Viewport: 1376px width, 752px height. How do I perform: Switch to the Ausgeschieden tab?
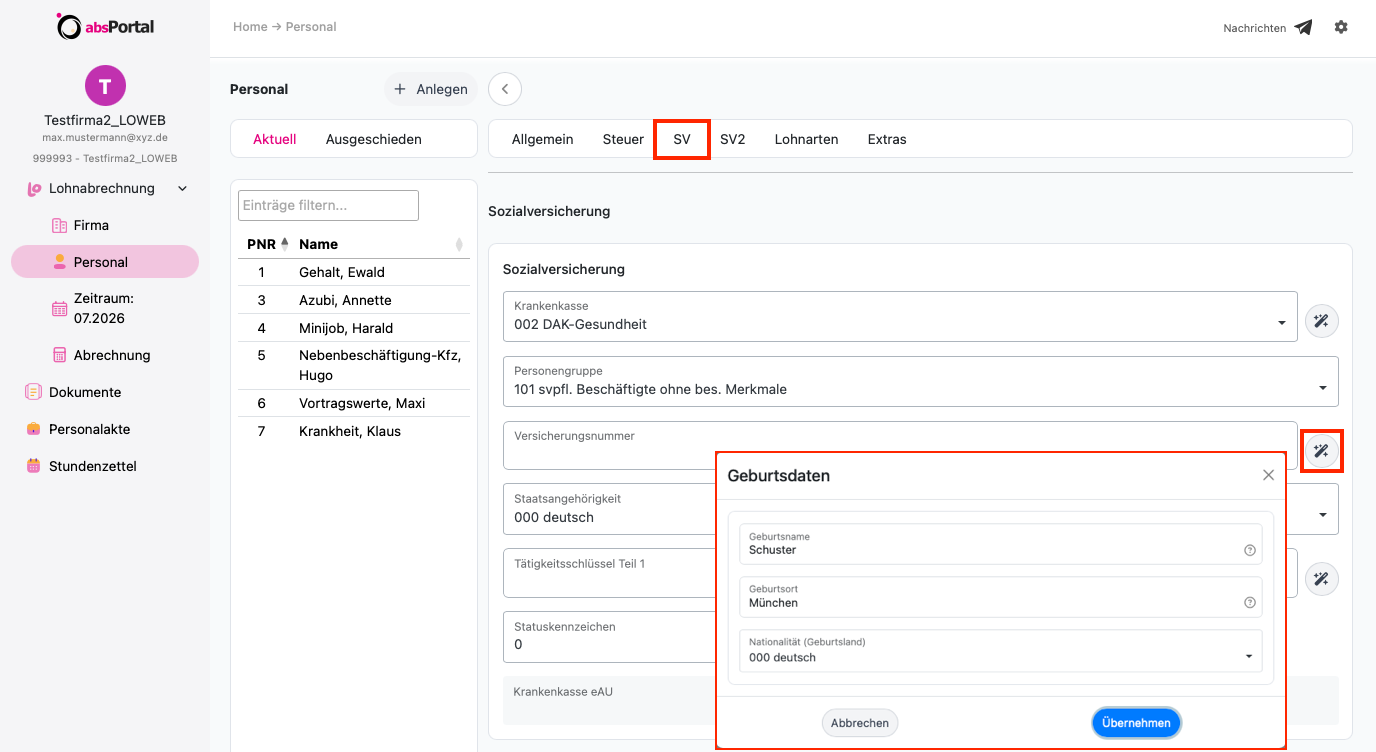[374, 139]
